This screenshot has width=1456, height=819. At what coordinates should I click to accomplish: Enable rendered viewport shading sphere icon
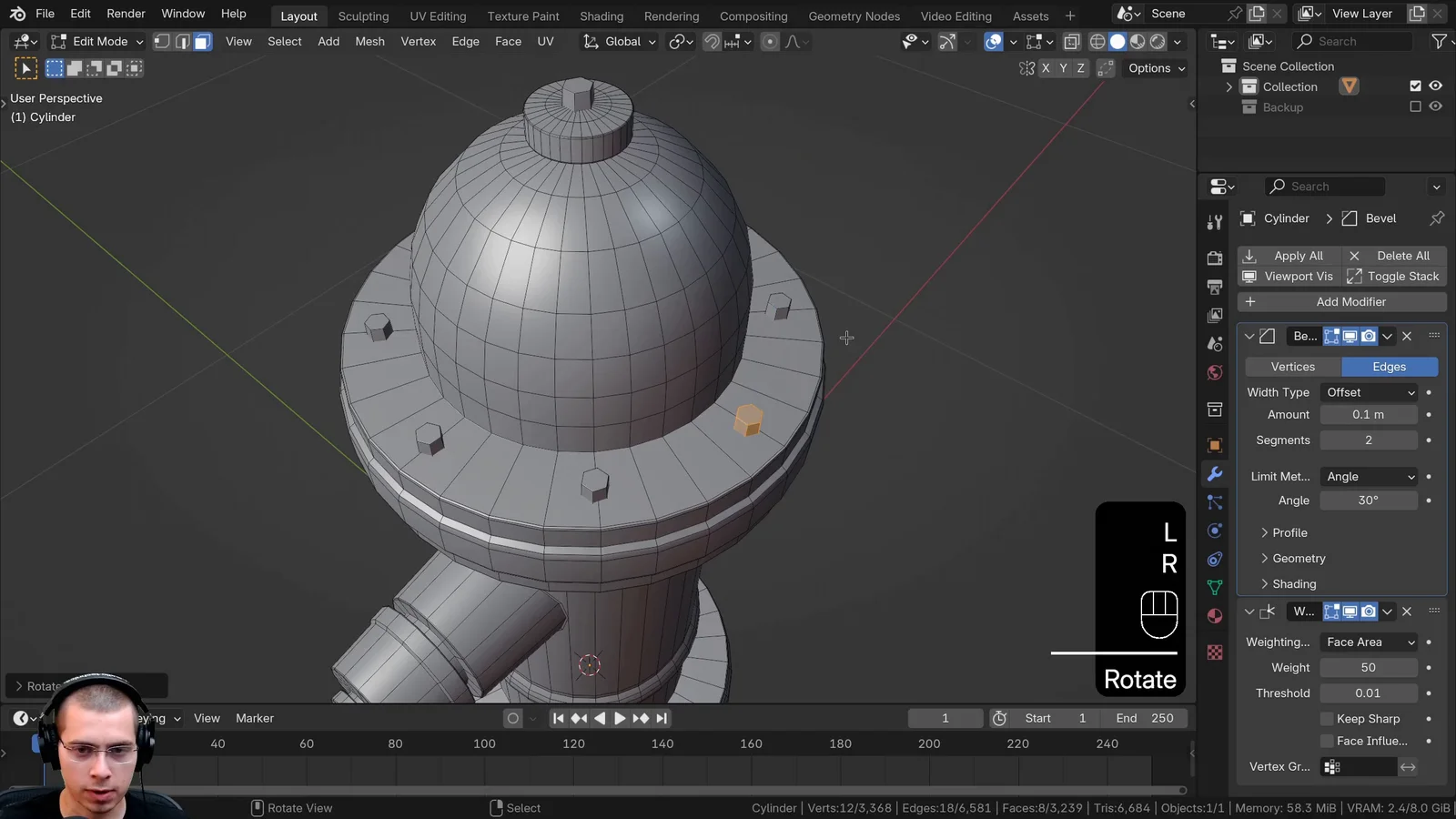point(1157,41)
